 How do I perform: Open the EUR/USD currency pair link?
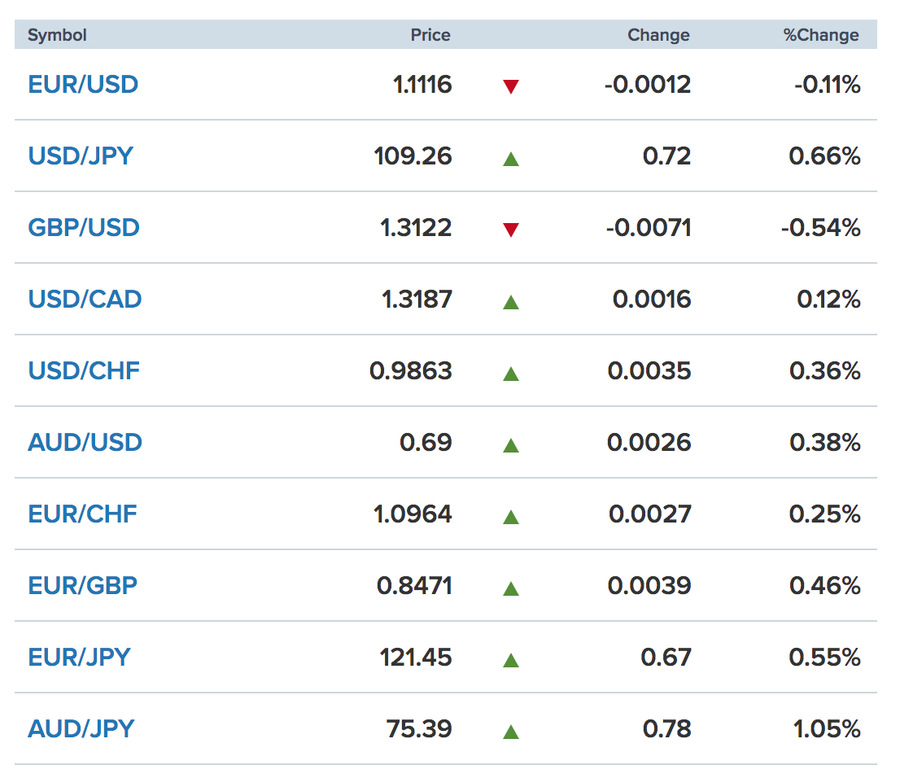point(83,85)
